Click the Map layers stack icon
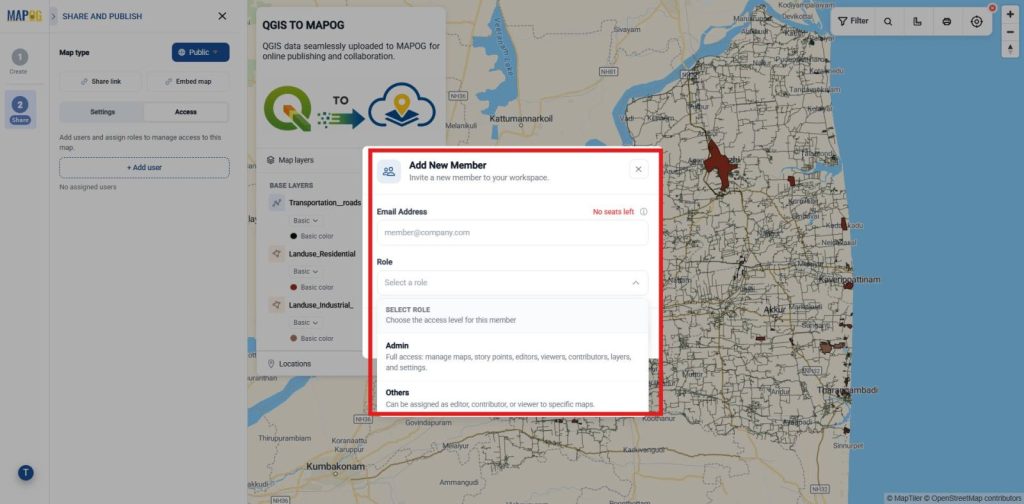This screenshot has height=504, width=1024. [270, 160]
